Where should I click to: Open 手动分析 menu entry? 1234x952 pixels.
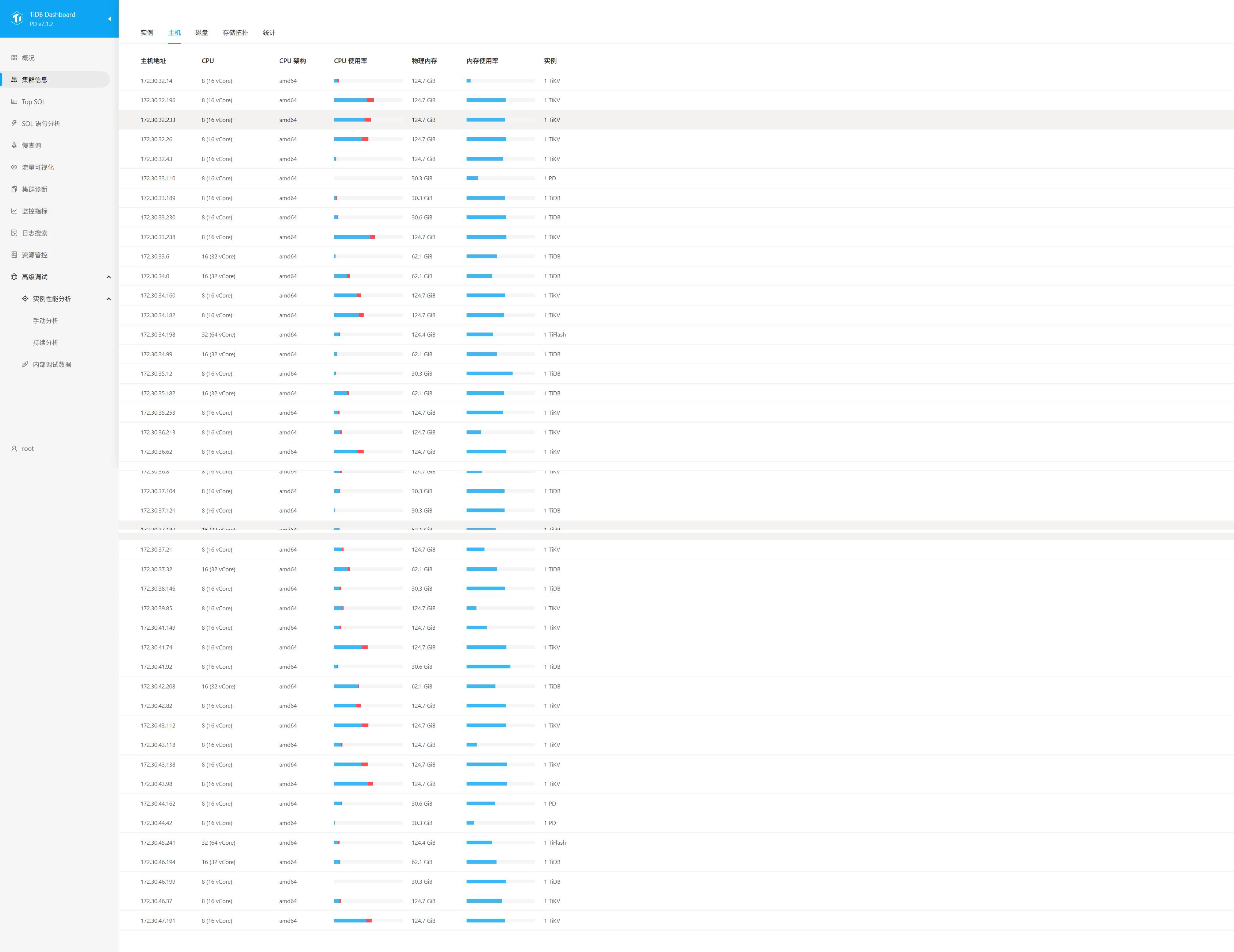(45, 321)
